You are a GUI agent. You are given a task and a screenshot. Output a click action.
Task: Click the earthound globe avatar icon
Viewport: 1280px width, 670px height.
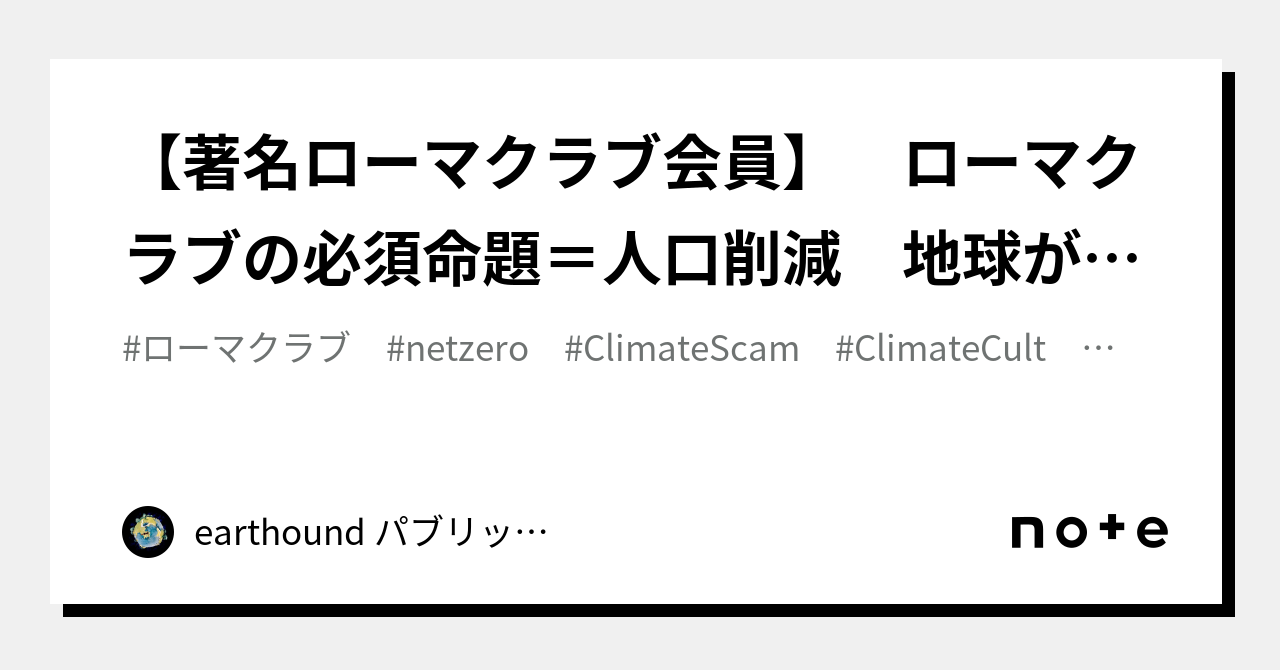tap(148, 532)
